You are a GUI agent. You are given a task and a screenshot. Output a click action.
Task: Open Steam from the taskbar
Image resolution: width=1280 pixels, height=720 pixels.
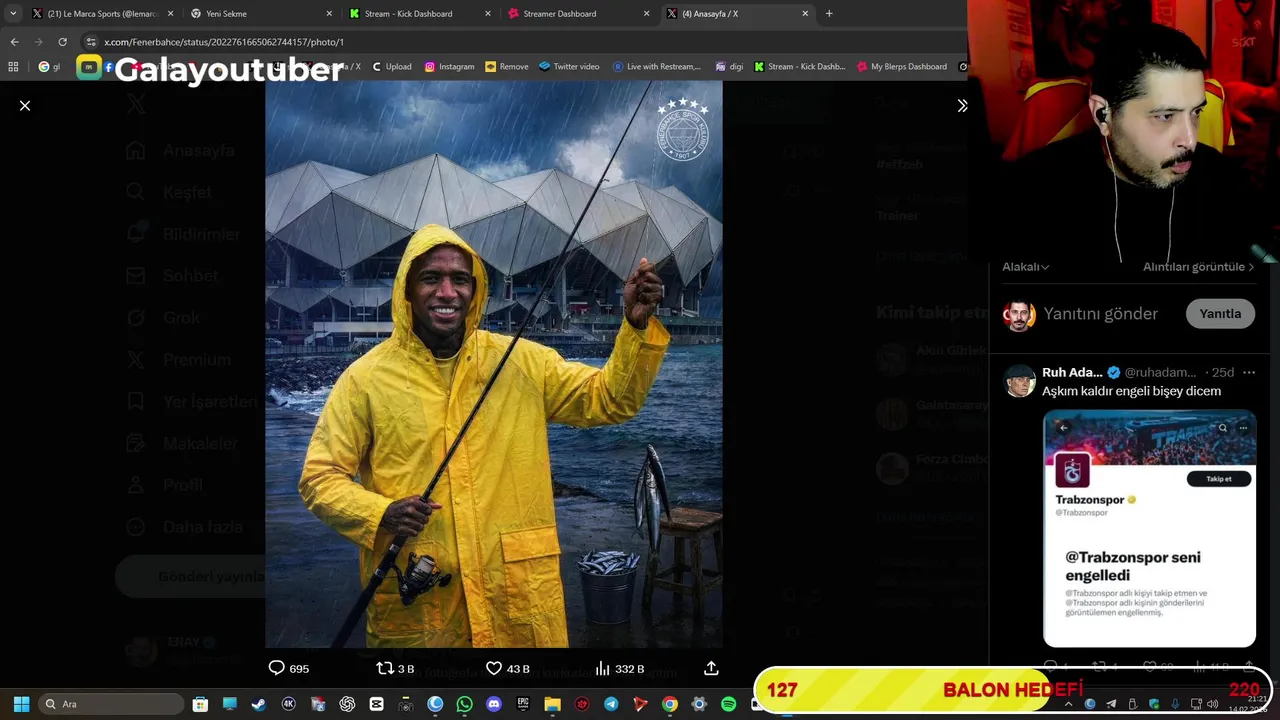(x=258, y=704)
